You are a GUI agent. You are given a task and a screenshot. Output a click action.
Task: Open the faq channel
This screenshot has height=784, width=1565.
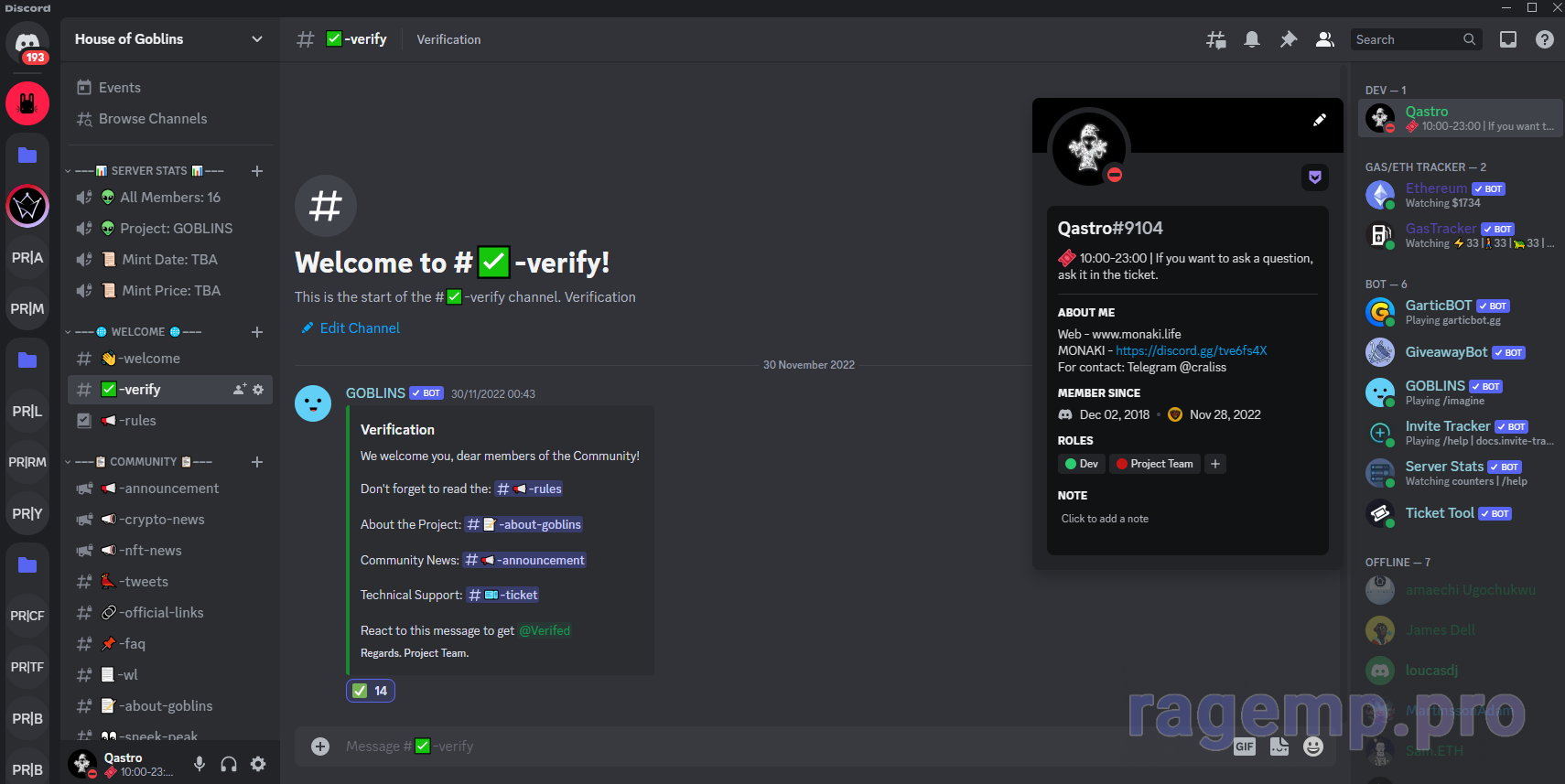click(170, 644)
